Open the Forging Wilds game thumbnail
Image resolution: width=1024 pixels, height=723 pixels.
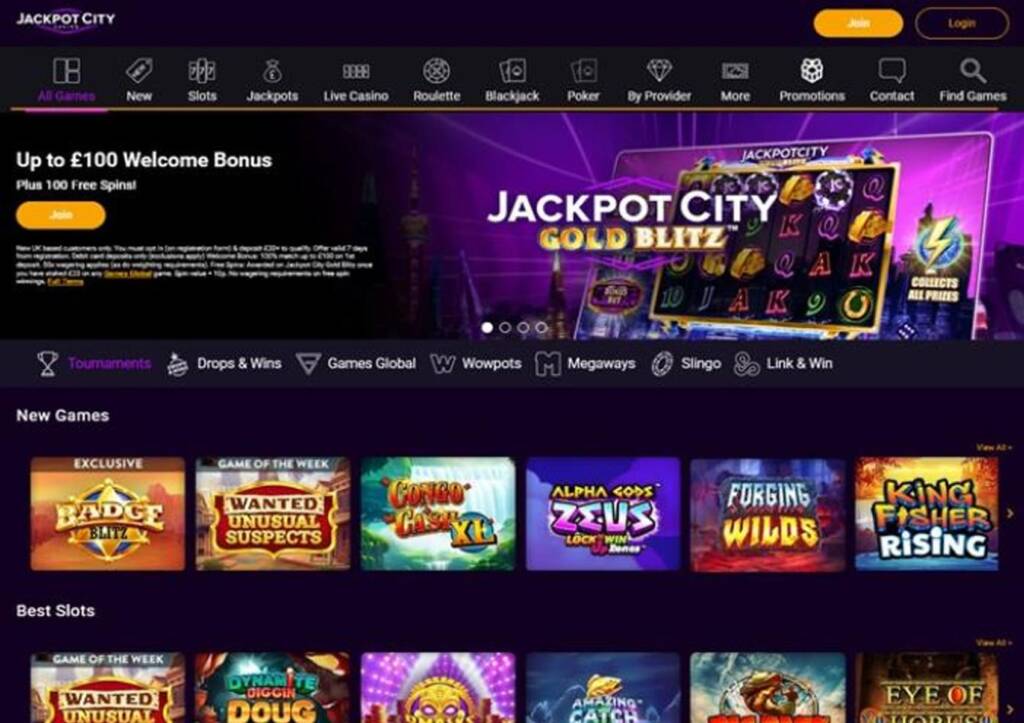tap(767, 514)
